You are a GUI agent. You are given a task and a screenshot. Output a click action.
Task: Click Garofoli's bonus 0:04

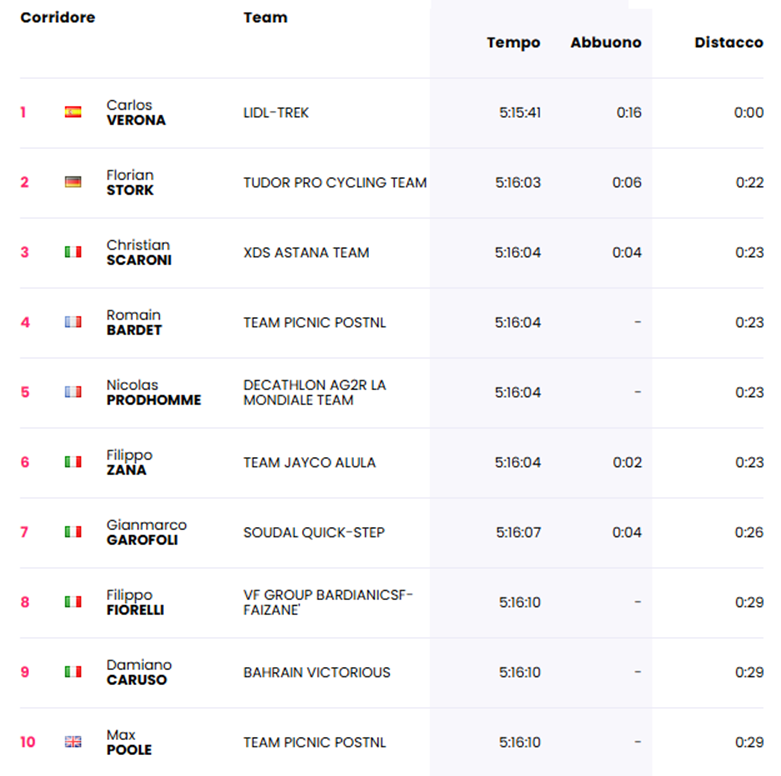627,532
